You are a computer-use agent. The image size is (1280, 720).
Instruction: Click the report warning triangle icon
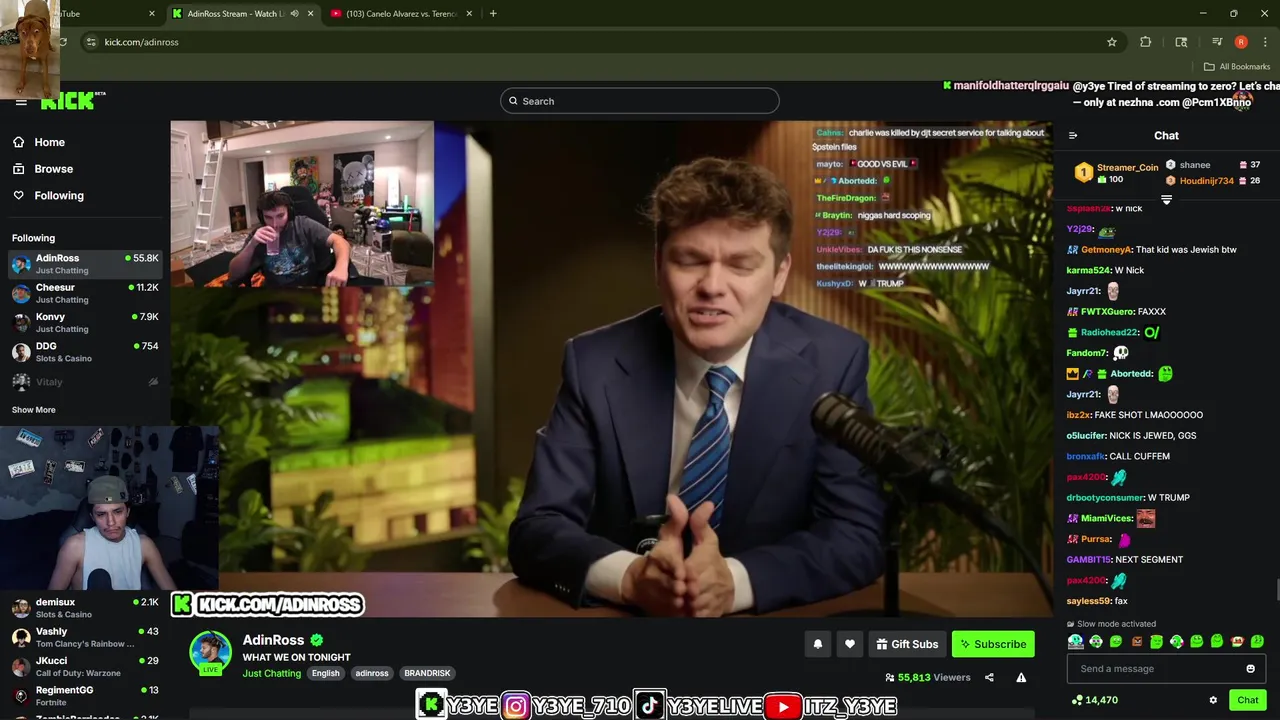(x=1021, y=677)
